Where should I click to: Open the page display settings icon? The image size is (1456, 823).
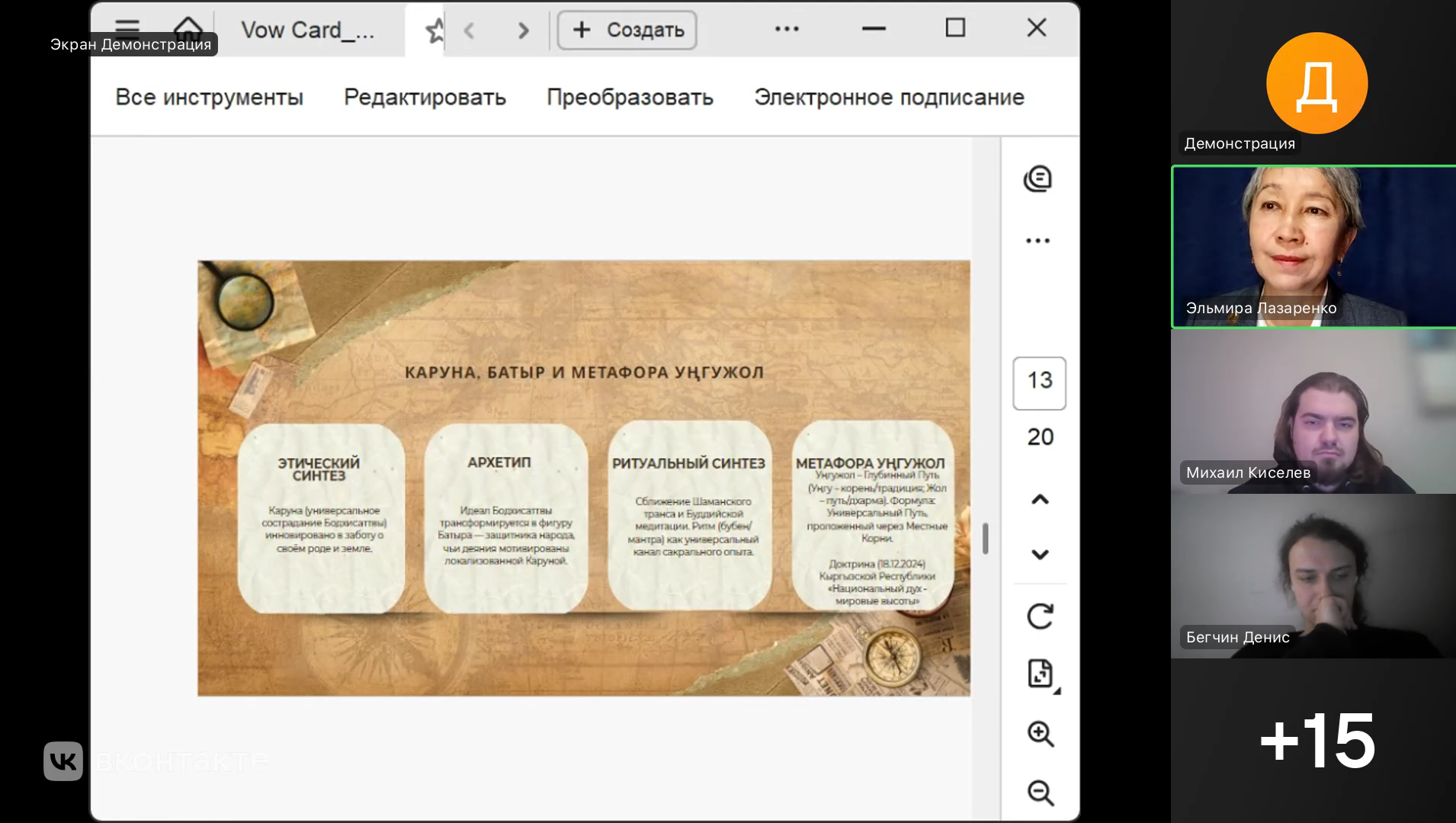(x=1040, y=674)
